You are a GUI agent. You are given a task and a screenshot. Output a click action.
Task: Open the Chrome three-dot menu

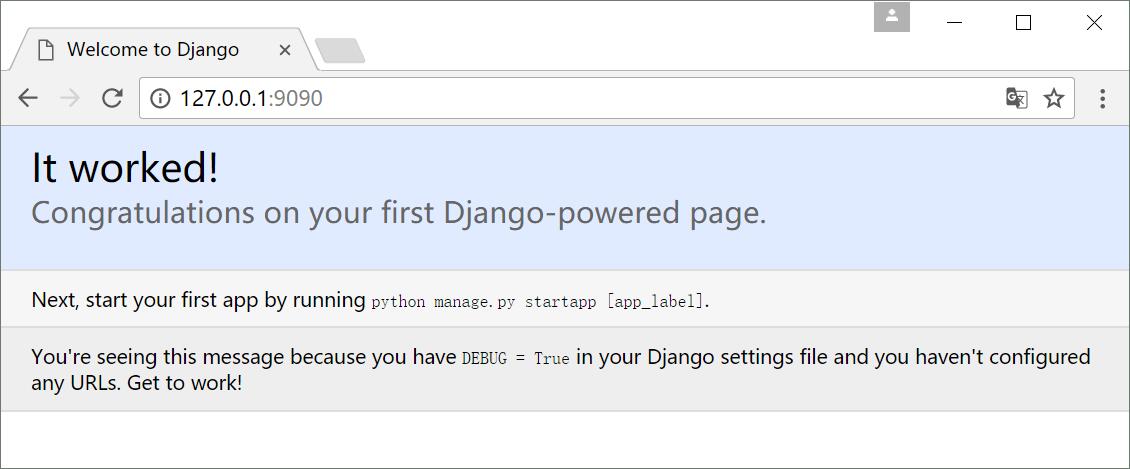1102,98
